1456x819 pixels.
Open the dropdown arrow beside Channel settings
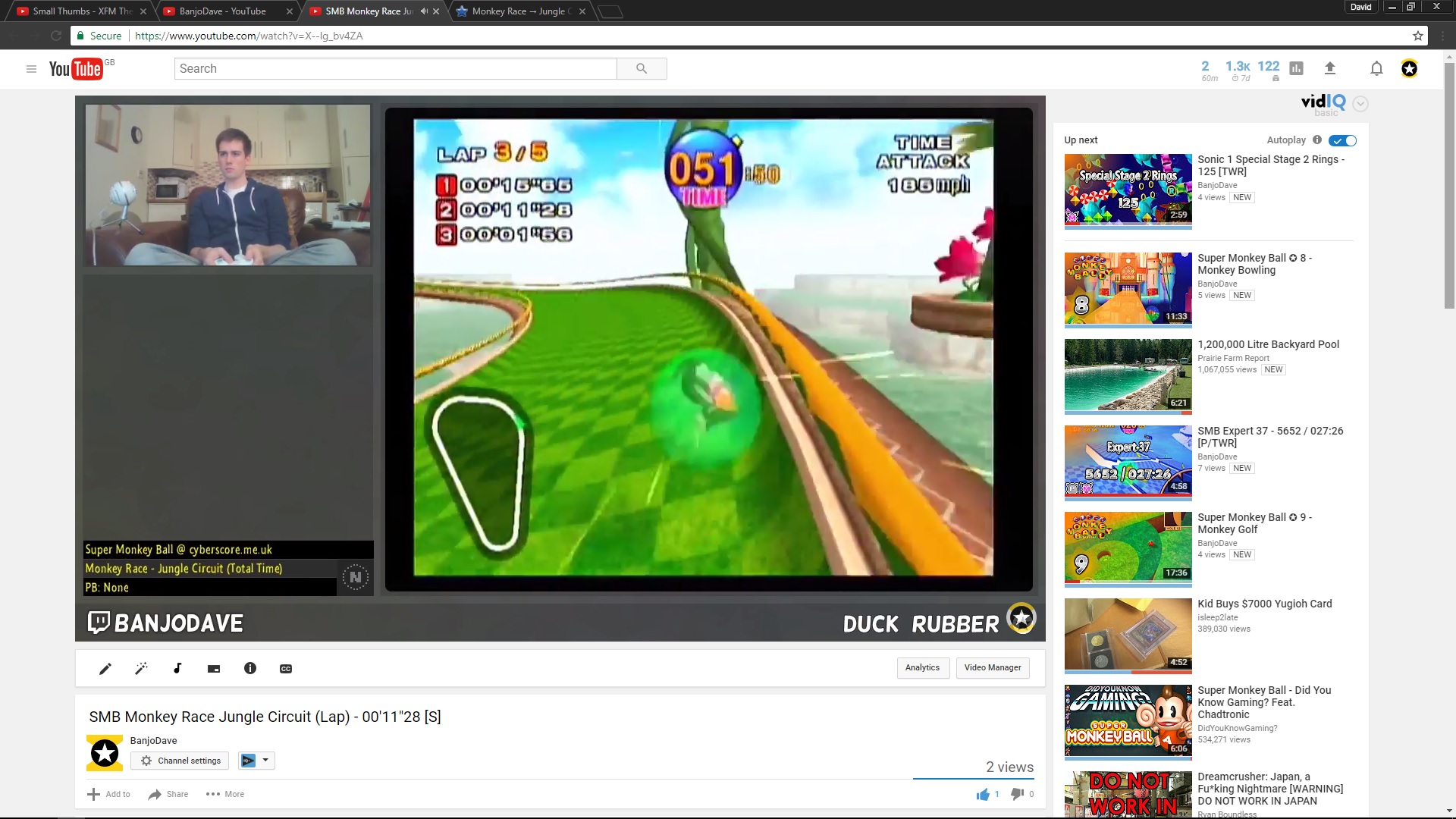pyautogui.click(x=265, y=760)
